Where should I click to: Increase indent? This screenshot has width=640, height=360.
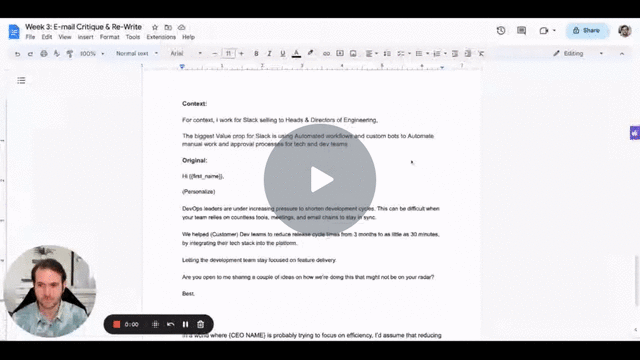(468, 53)
